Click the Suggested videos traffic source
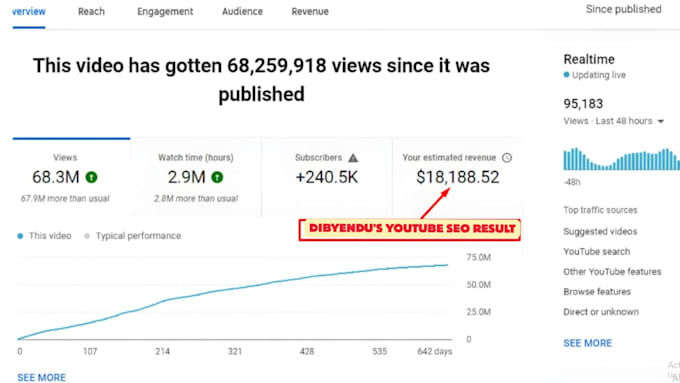Screen dimensions: 680x383 (x=600, y=232)
